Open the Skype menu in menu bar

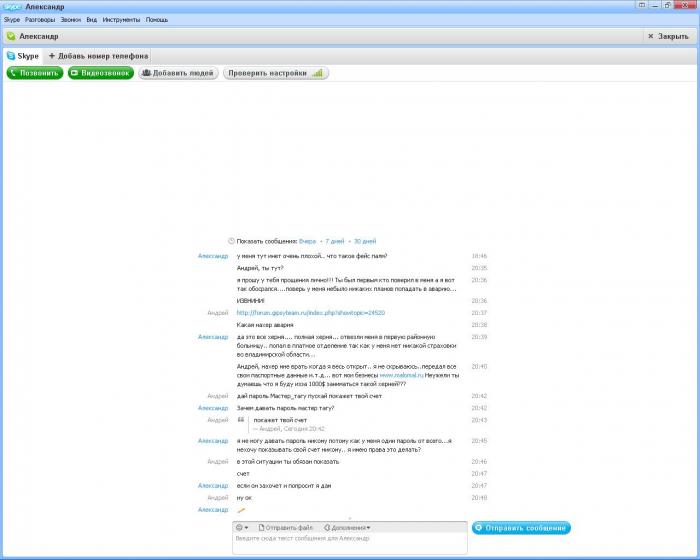(12, 20)
